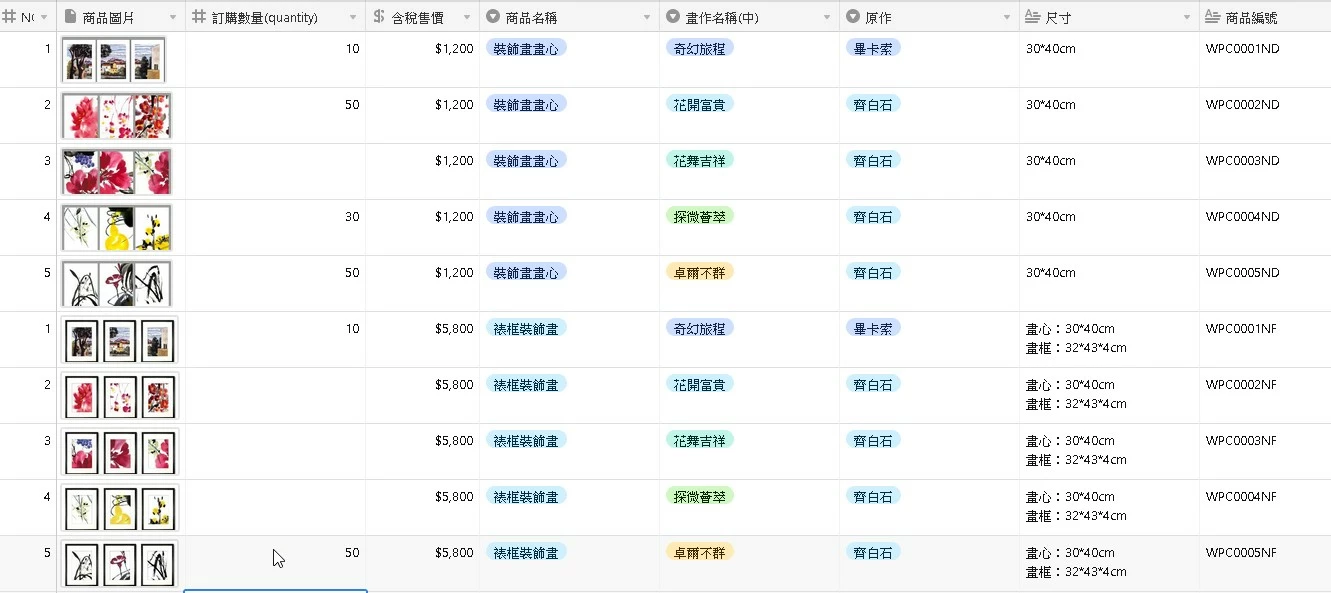Open the 含稅售價 column dropdown menu
1331x593 pixels.
pos(467,18)
